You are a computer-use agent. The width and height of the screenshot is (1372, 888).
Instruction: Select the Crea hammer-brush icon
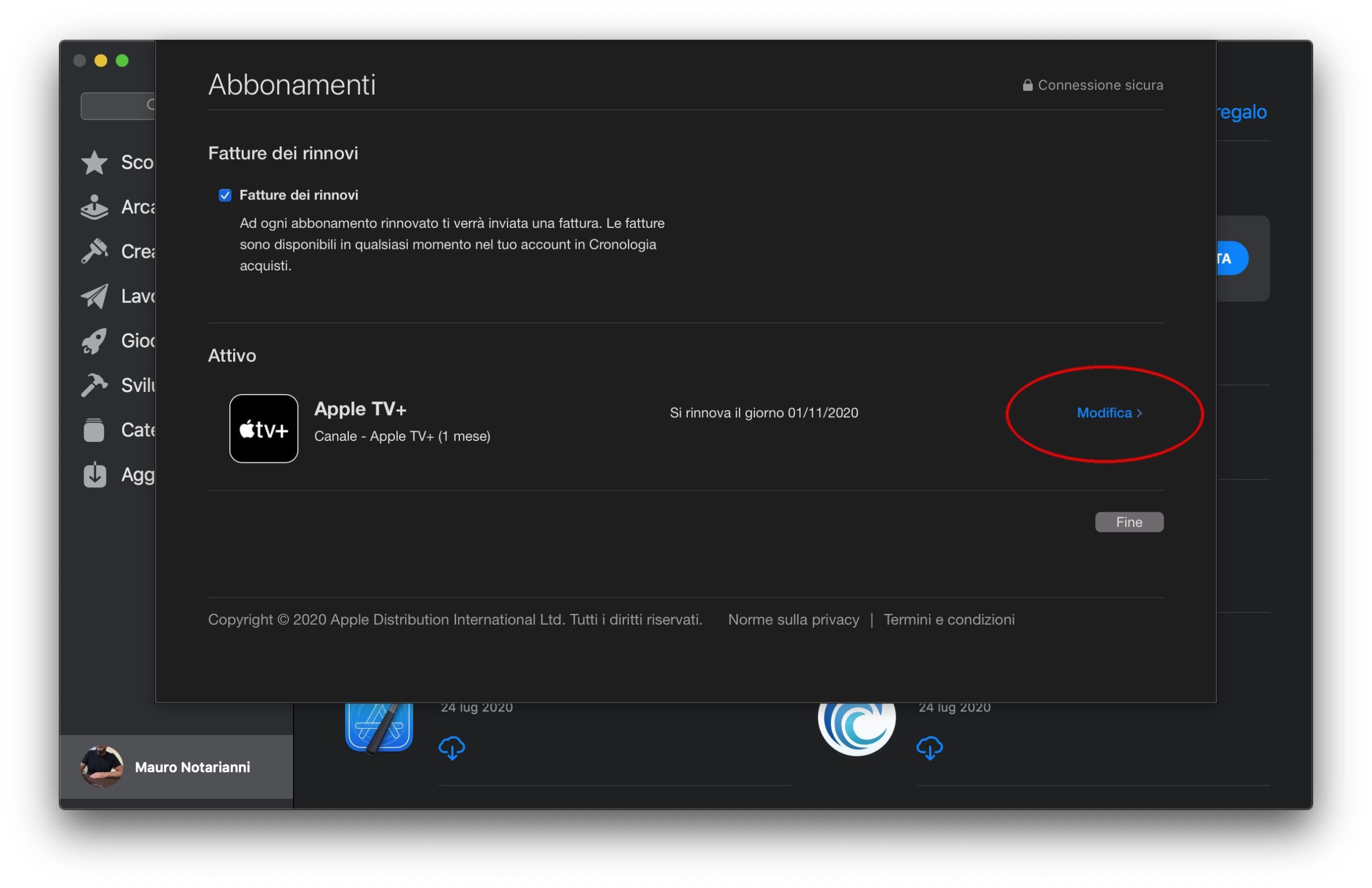point(94,251)
